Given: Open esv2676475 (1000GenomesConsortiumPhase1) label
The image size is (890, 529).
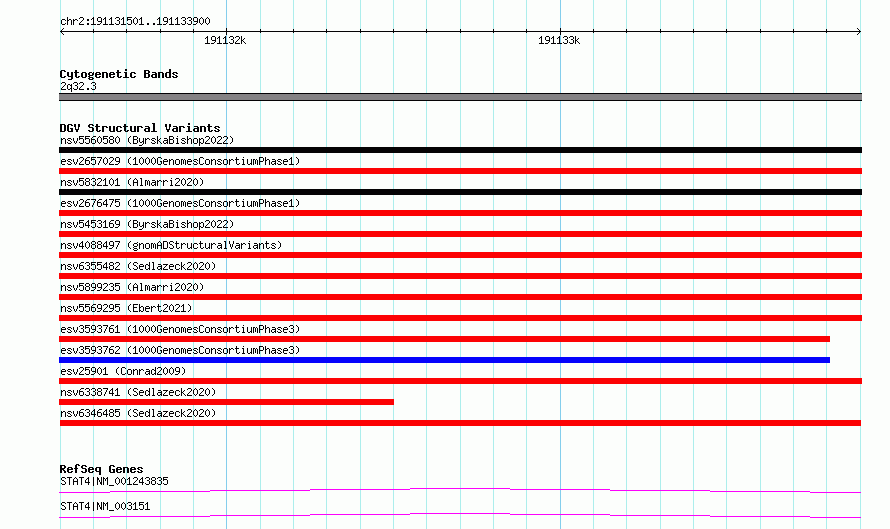Looking at the screenshot, I should click(180, 203).
